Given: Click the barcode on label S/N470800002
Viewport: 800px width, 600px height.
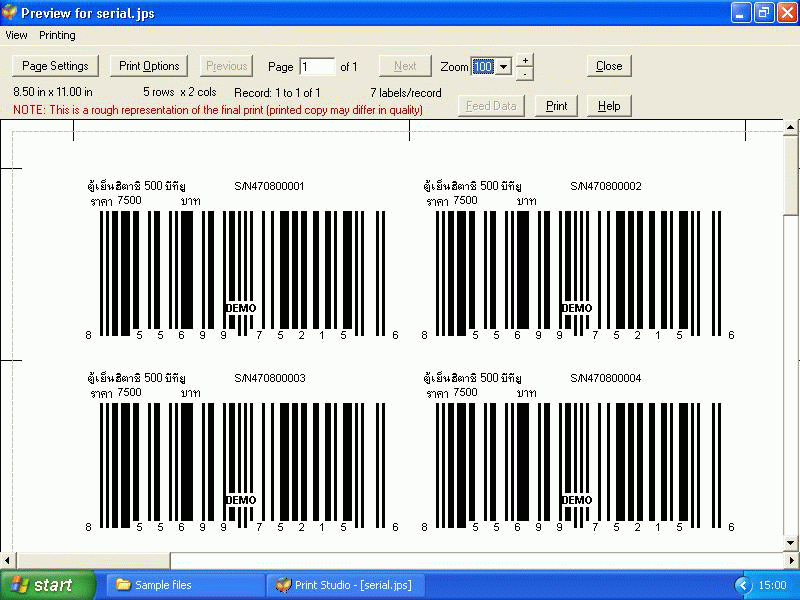Looking at the screenshot, I should click(579, 273).
